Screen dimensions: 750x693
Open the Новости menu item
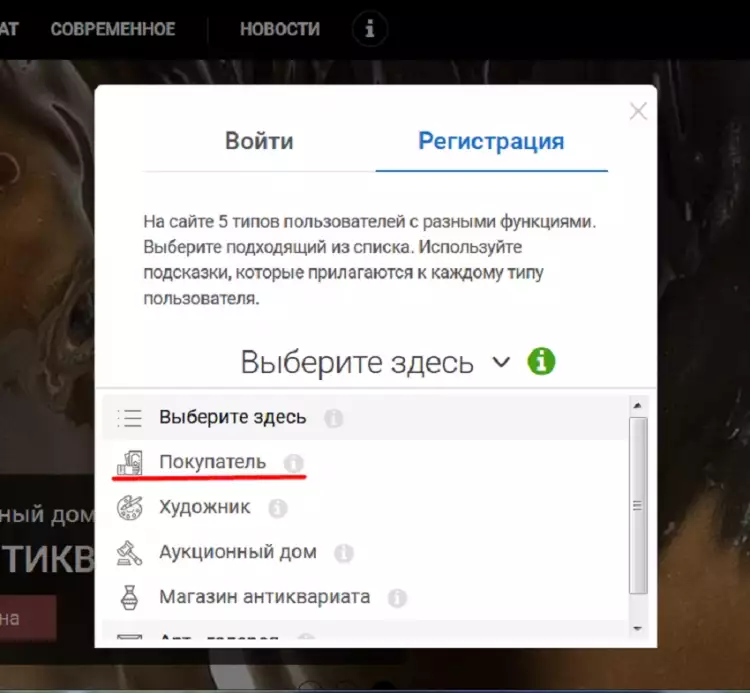tap(279, 29)
